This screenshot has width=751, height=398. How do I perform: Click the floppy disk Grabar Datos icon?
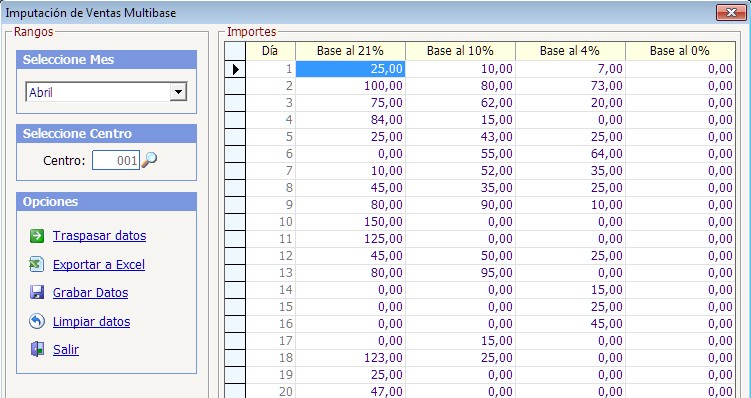point(37,293)
